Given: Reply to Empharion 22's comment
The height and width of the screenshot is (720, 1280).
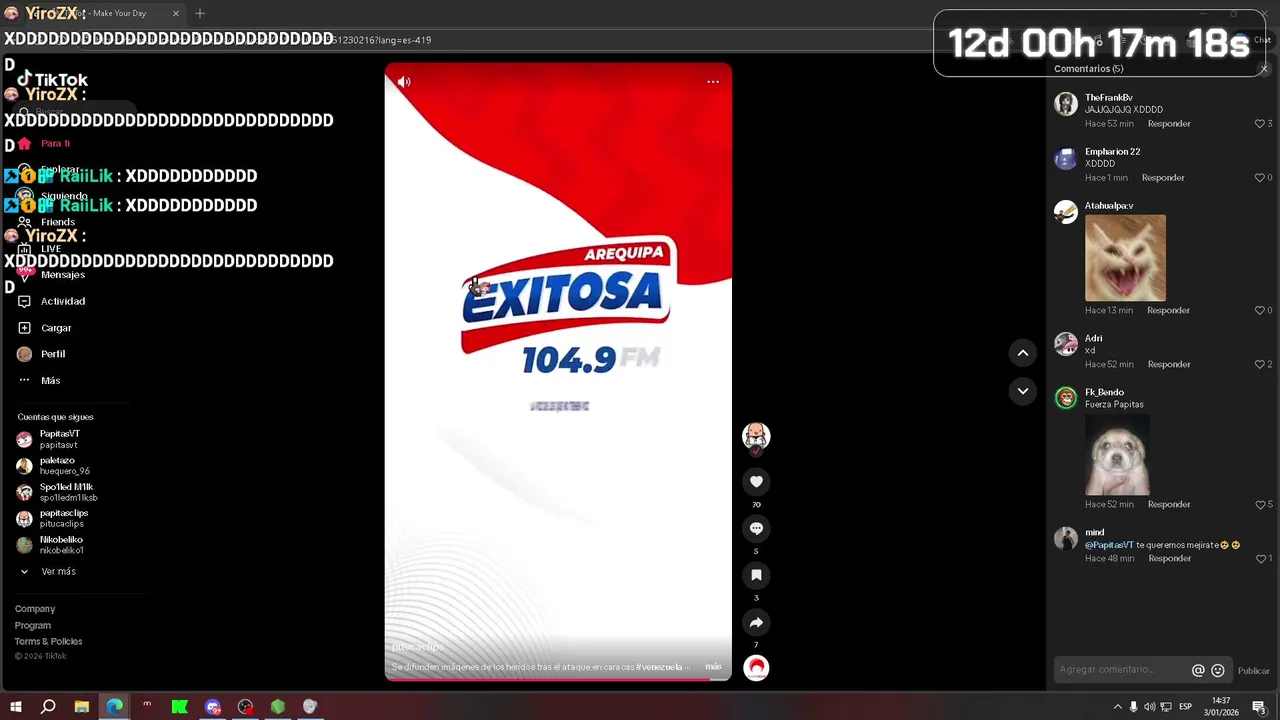Looking at the screenshot, I should coord(1163,178).
